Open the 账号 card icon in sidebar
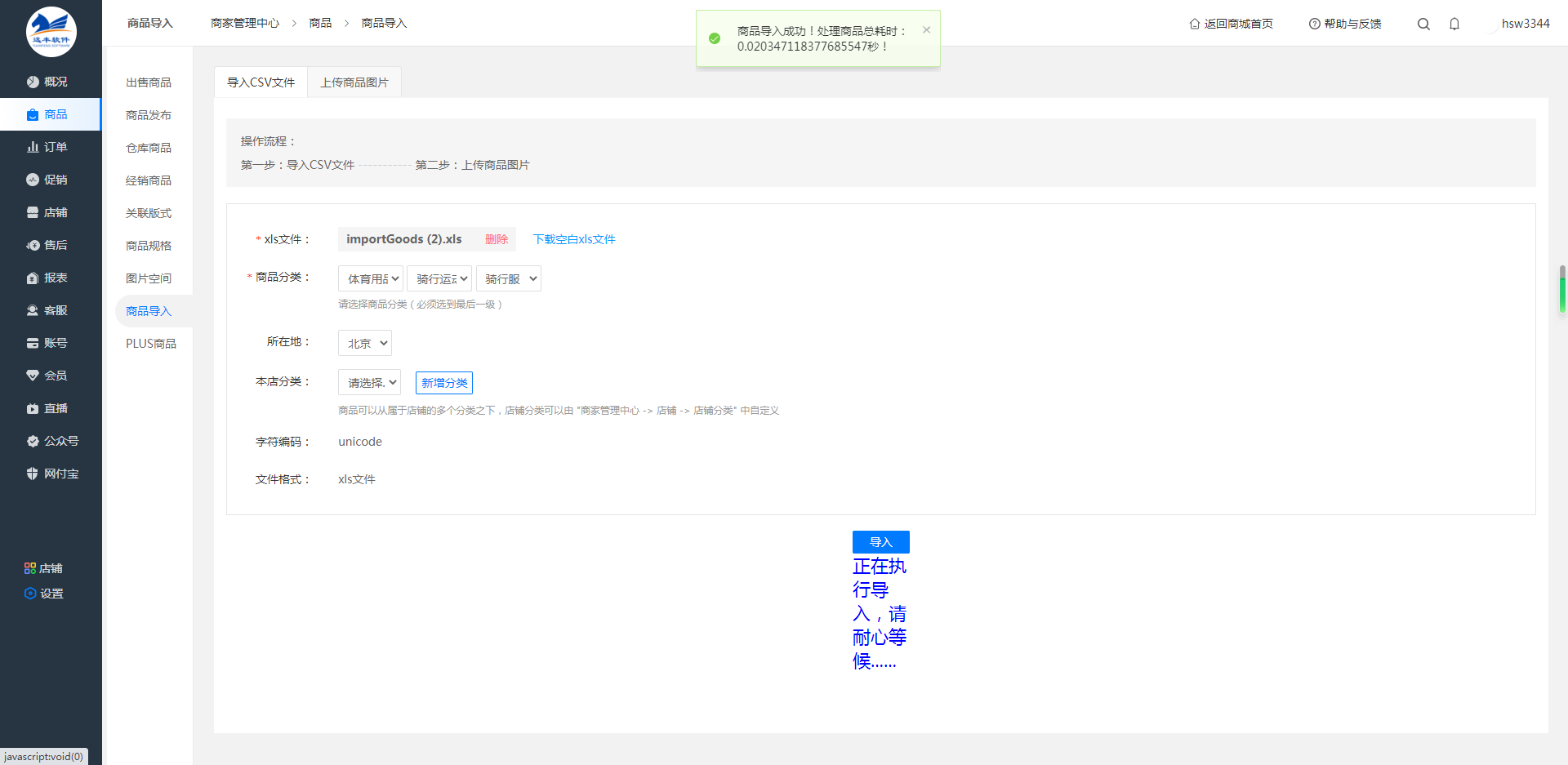Screen dimensions: 1568x765 coord(33,343)
